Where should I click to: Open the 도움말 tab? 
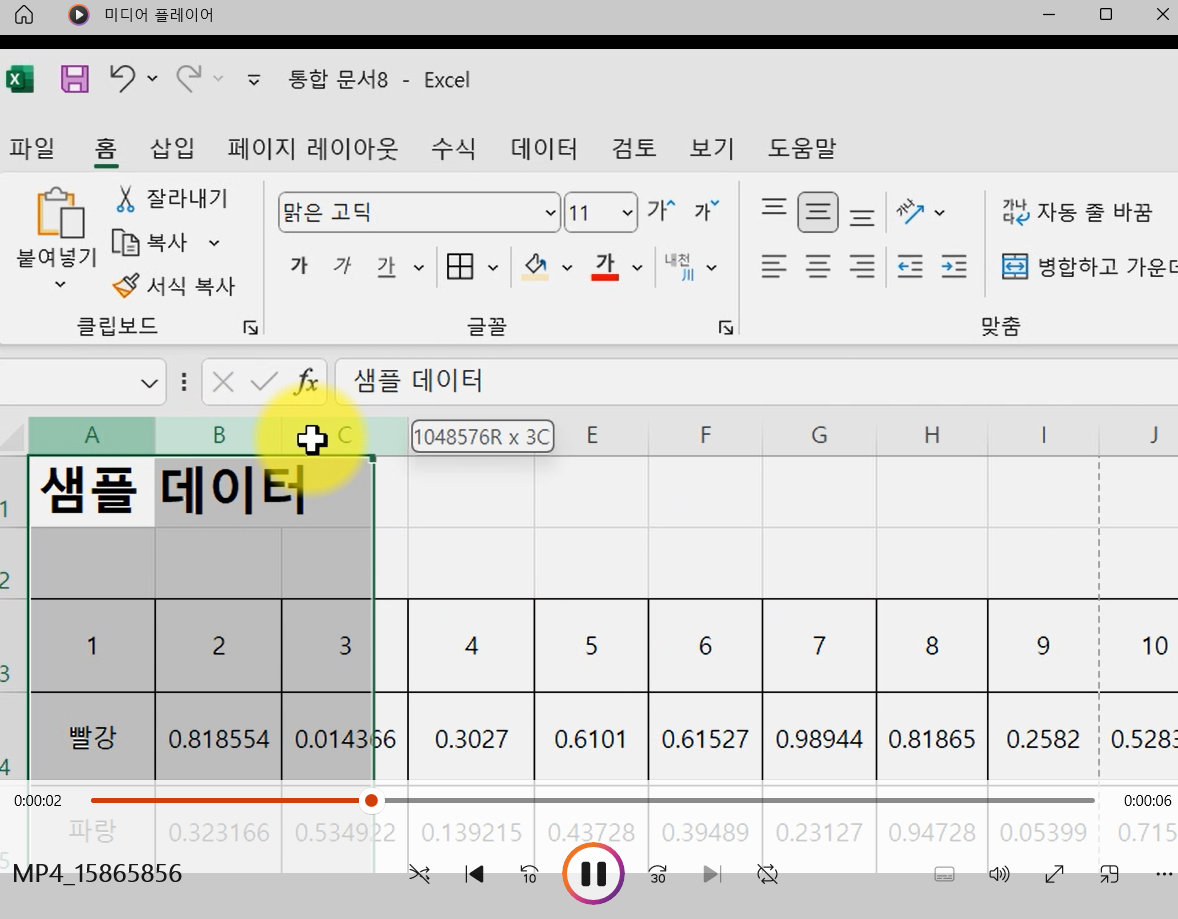802,148
